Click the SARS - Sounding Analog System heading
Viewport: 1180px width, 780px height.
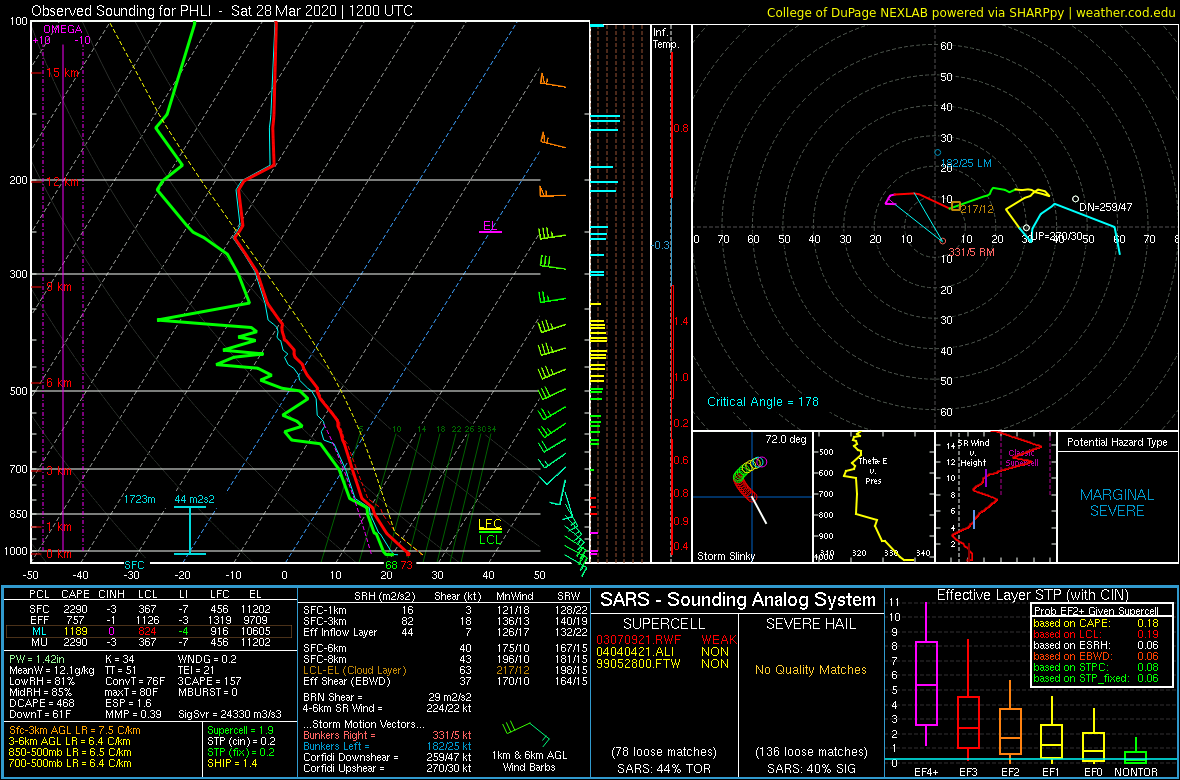[738, 601]
